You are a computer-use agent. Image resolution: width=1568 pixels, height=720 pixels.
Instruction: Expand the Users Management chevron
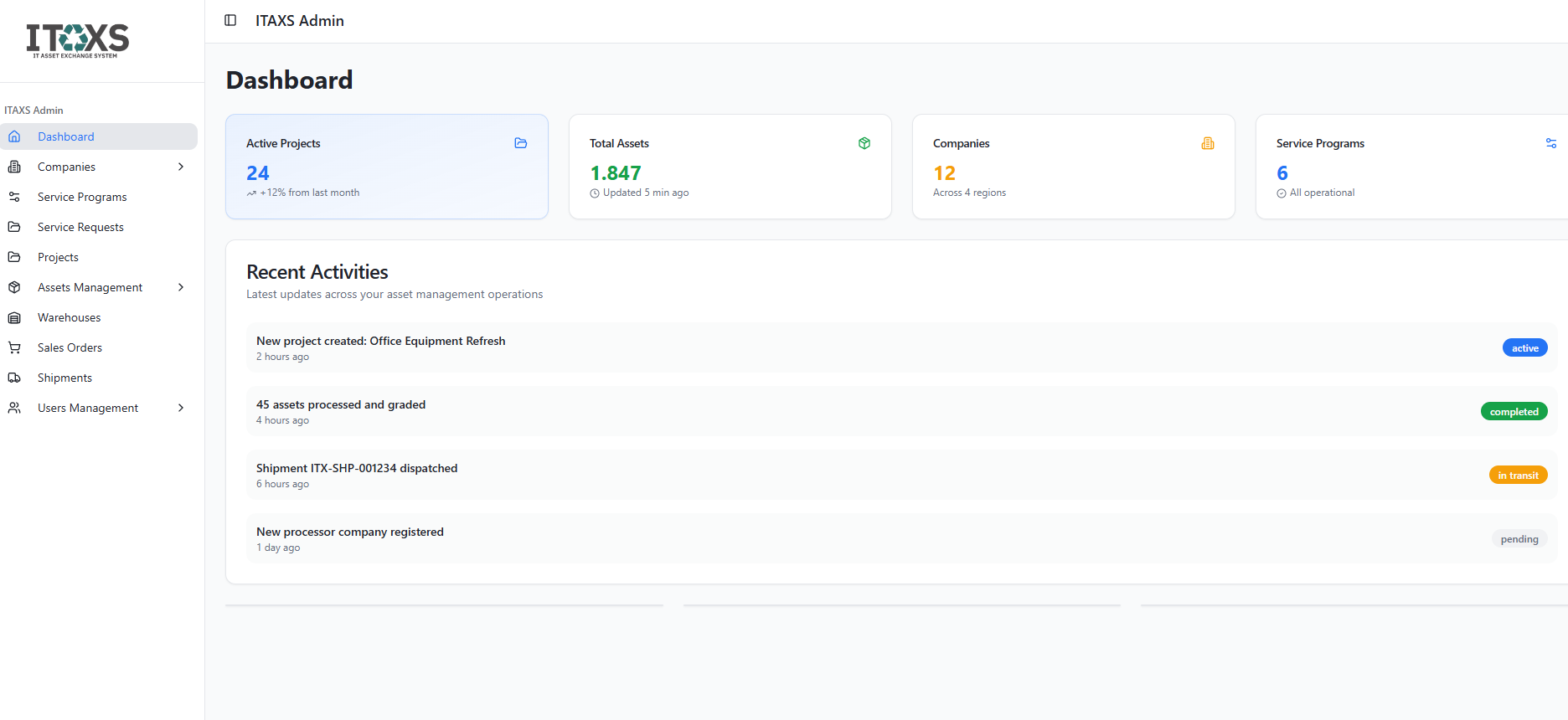[x=181, y=408]
